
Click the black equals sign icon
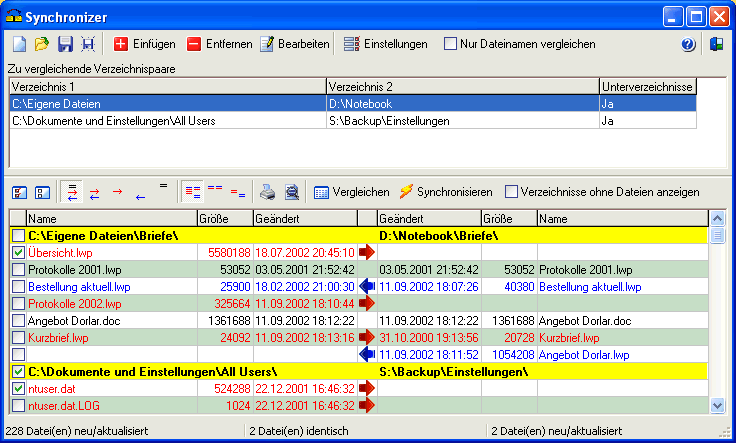point(163,186)
